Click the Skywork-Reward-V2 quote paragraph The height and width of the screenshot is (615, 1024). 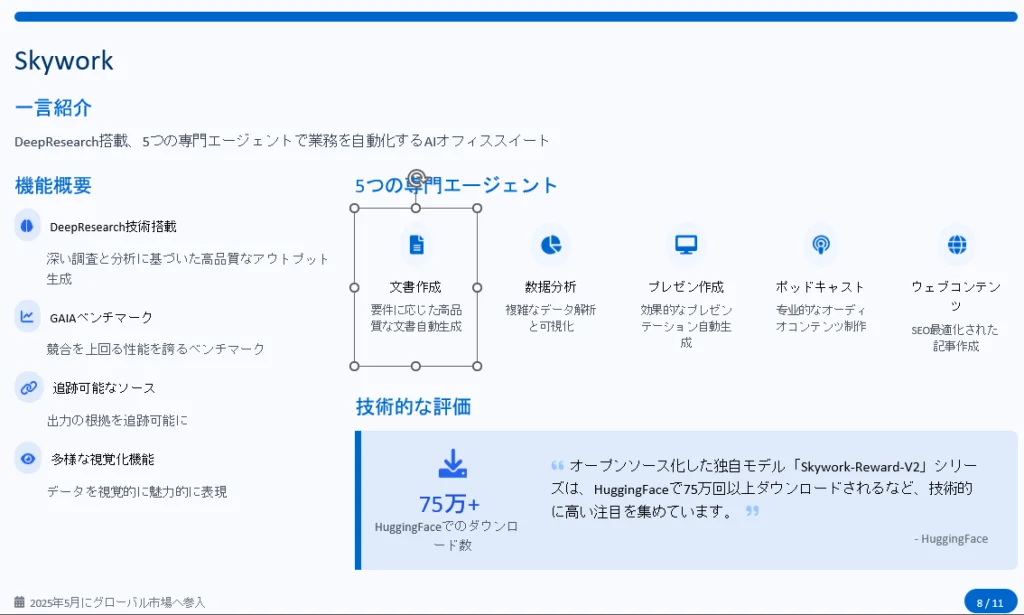[763, 488]
